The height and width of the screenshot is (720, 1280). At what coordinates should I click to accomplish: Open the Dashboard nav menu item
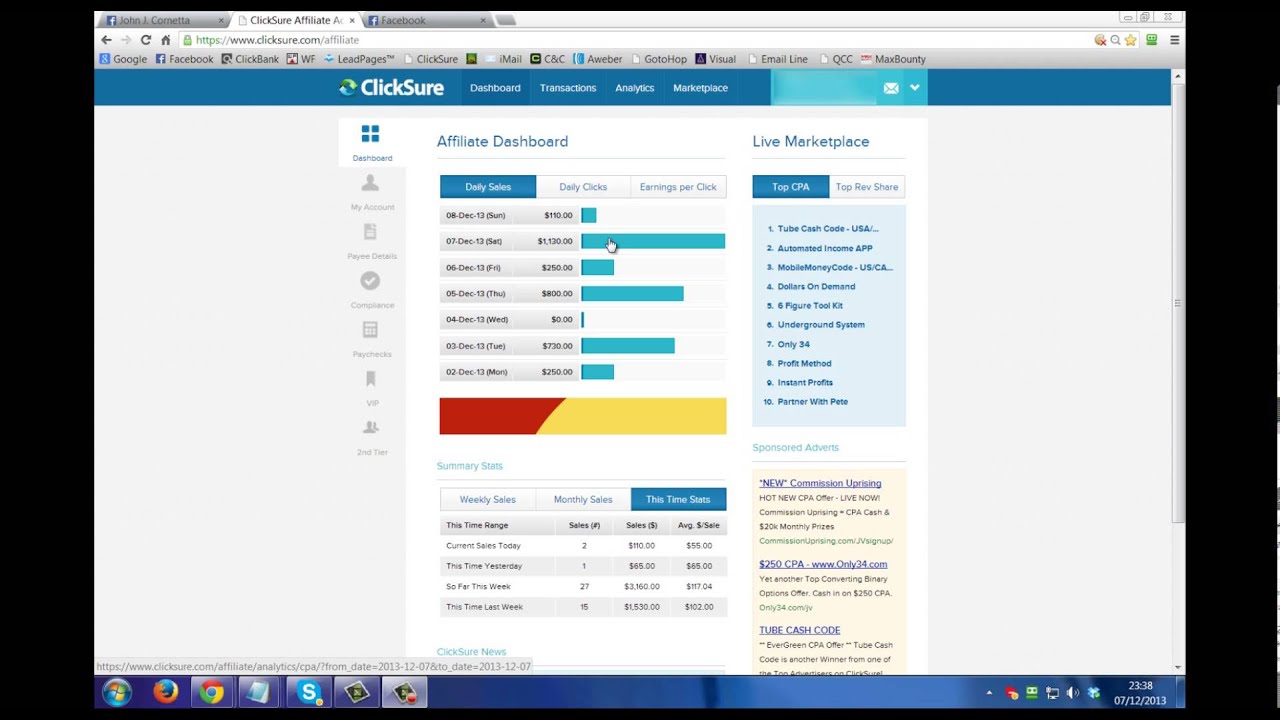tap(495, 88)
